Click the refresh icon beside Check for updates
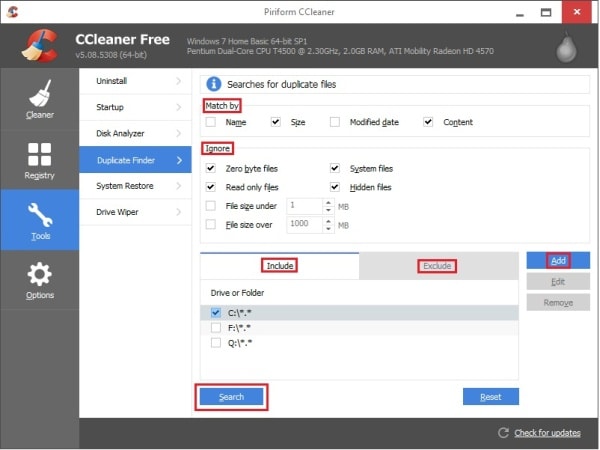The image size is (600, 450). coord(504,432)
